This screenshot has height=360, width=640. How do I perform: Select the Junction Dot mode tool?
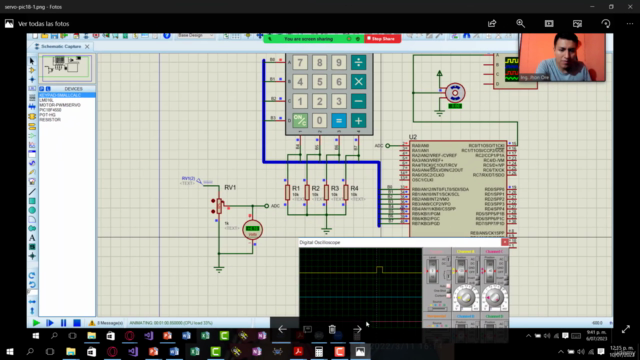[x=32, y=79]
